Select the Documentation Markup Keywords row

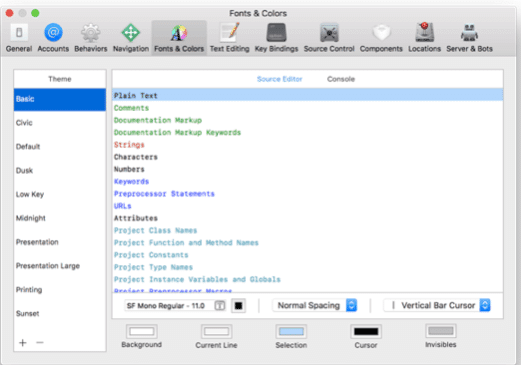click(308, 132)
